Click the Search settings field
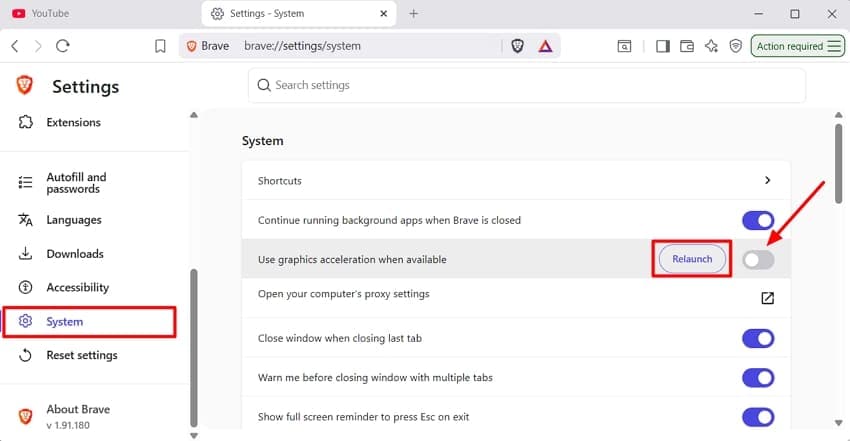 point(527,85)
